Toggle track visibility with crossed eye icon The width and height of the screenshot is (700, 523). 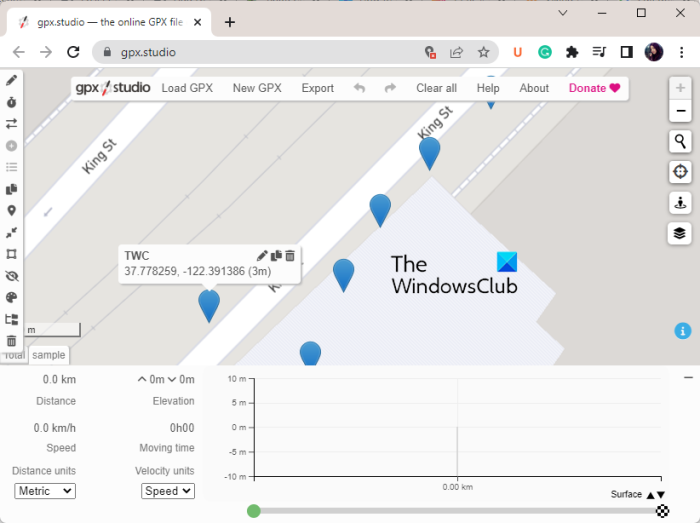click(12, 276)
